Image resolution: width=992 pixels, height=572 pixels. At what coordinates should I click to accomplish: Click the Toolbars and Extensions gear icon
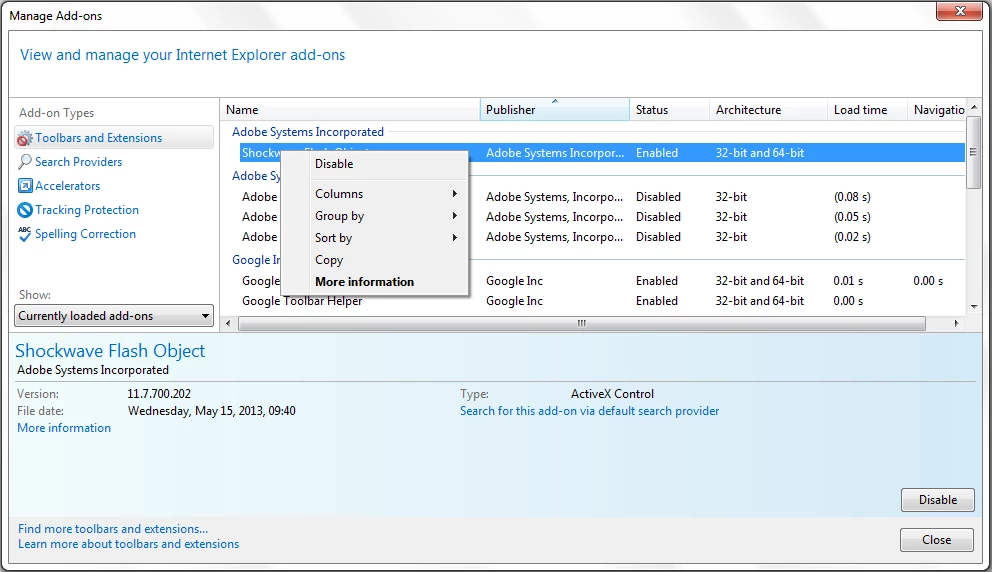click(25, 138)
